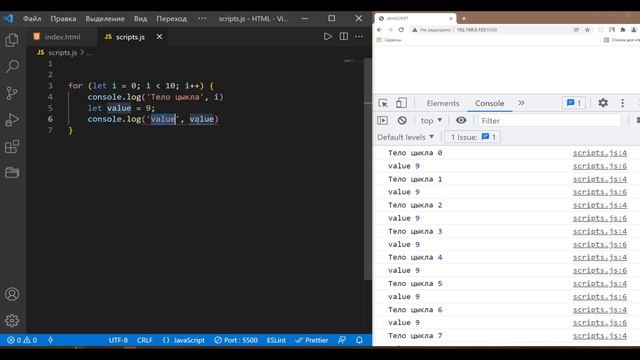
Task: Open editor more actions ellipsis
Action: [x=359, y=36]
